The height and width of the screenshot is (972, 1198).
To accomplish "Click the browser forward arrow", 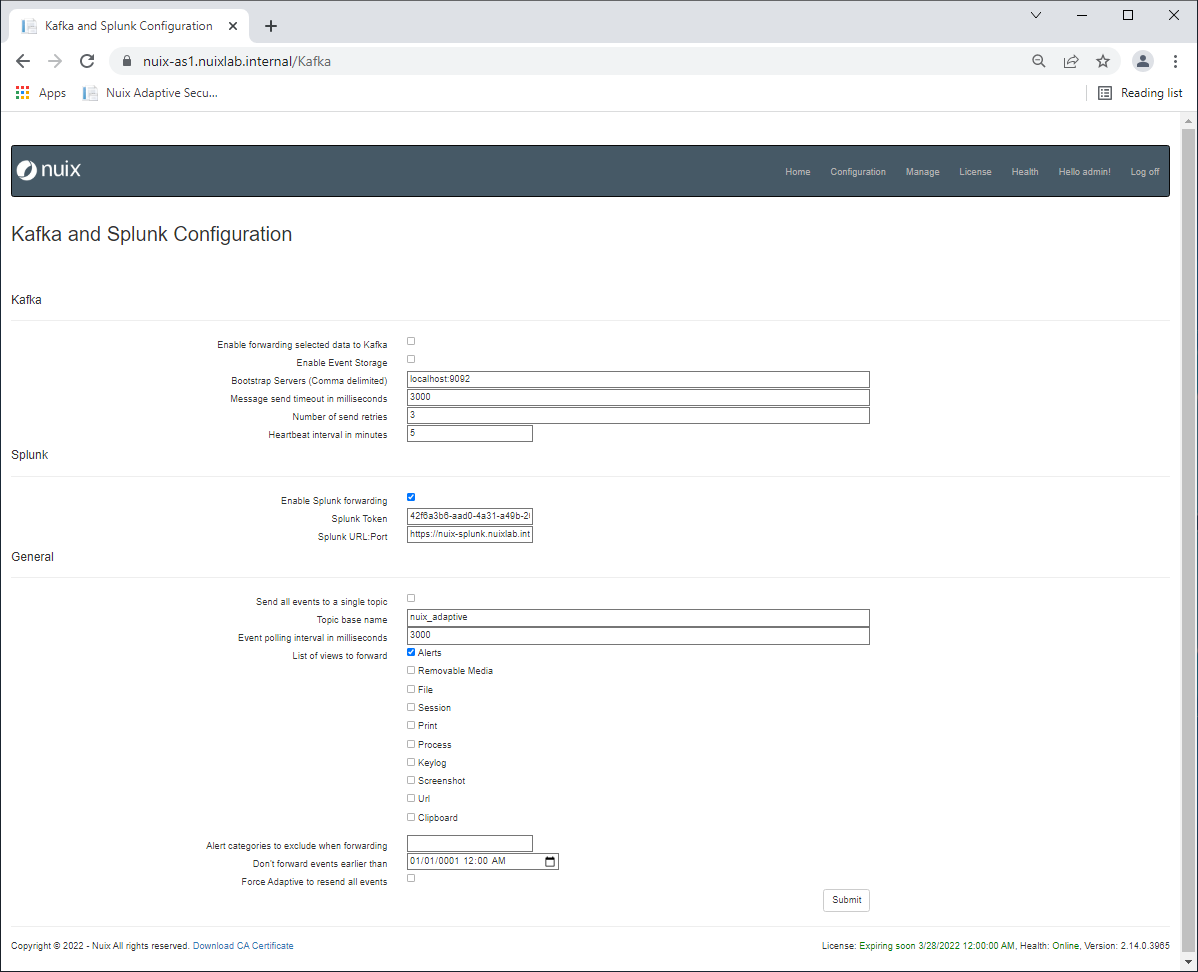I will pos(55,61).
